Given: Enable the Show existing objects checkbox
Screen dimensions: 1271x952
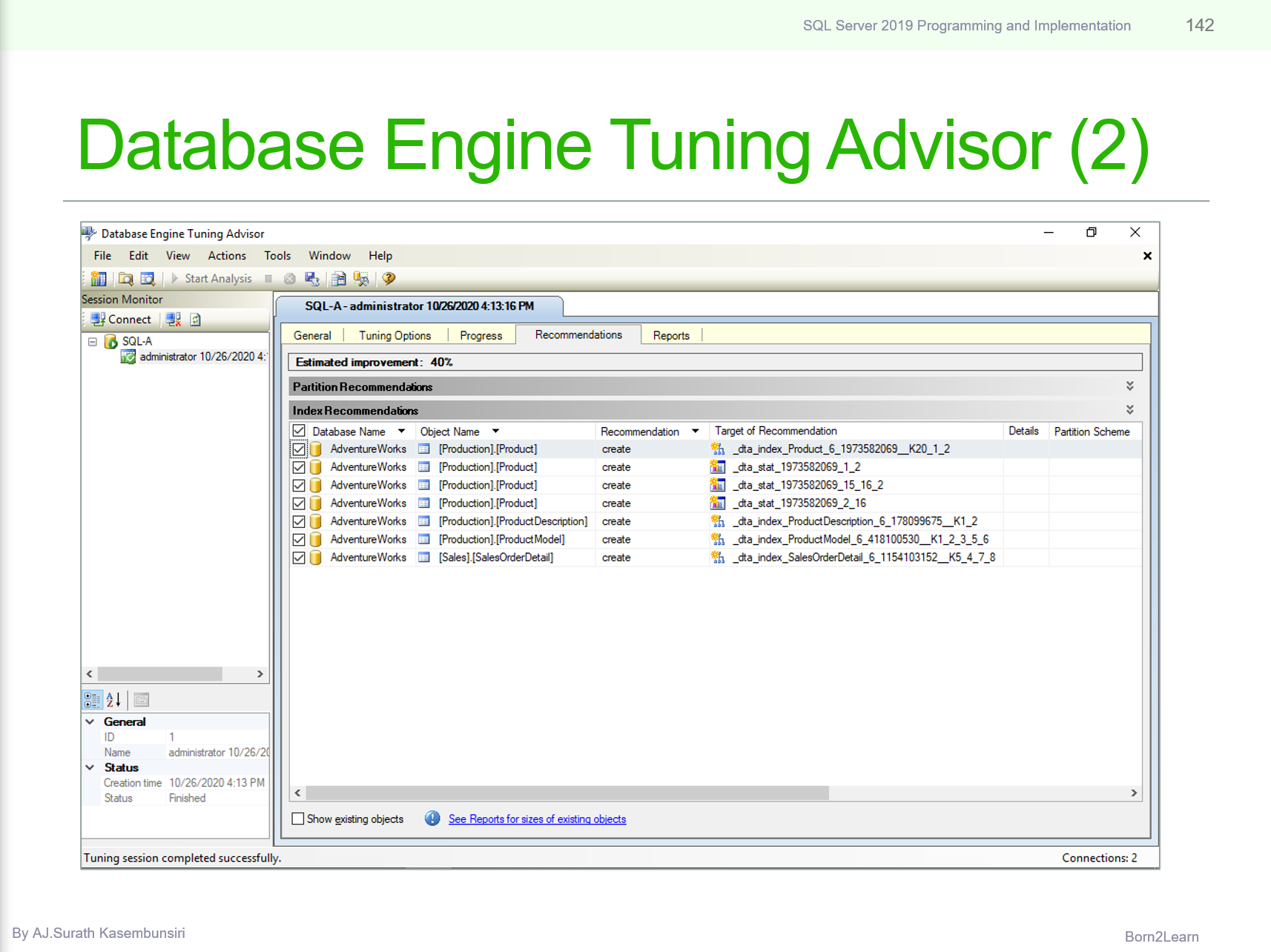Looking at the screenshot, I should pyautogui.click(x=299, y=819).
